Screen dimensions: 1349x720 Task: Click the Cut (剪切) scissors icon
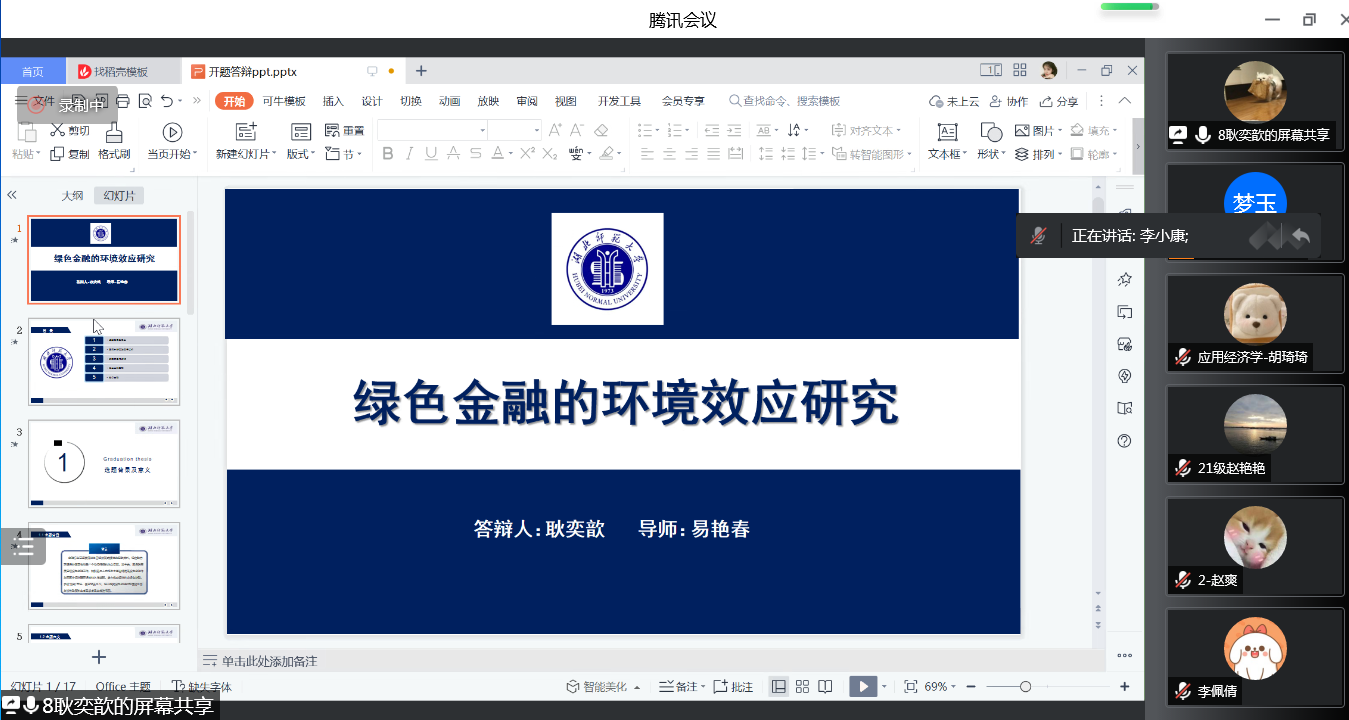[x=57, y=130]
